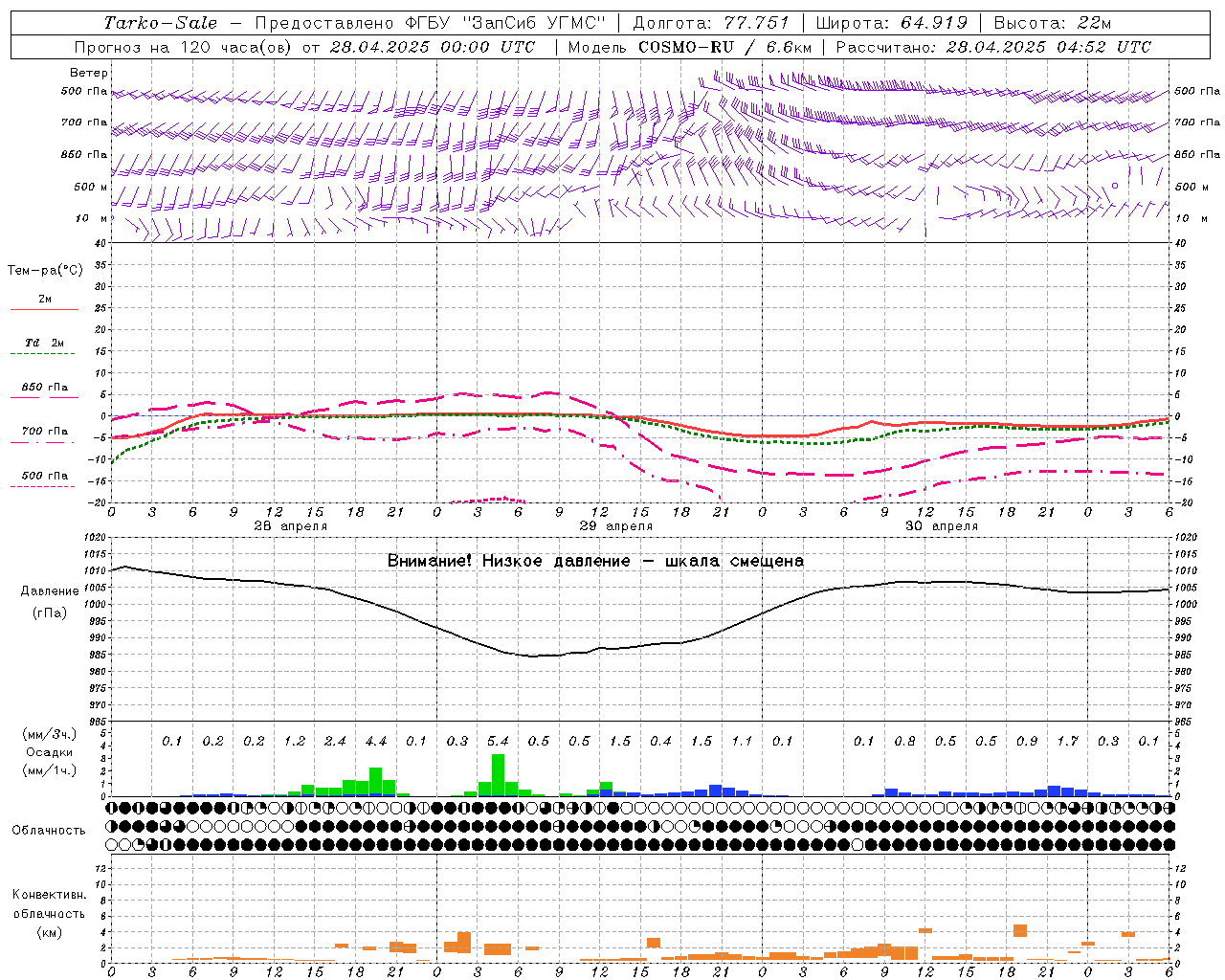Click the 'Облачность' cloud cover label

(49, 831)
